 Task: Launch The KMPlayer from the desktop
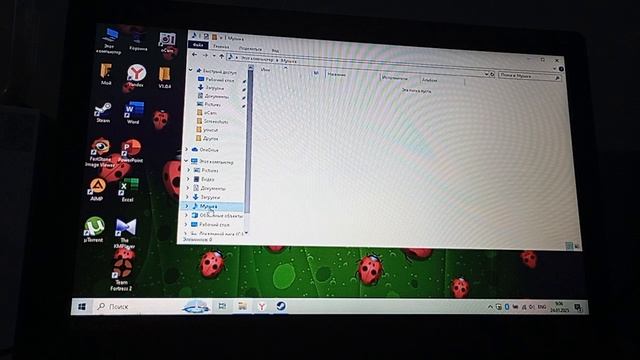[x=125, y=233]
